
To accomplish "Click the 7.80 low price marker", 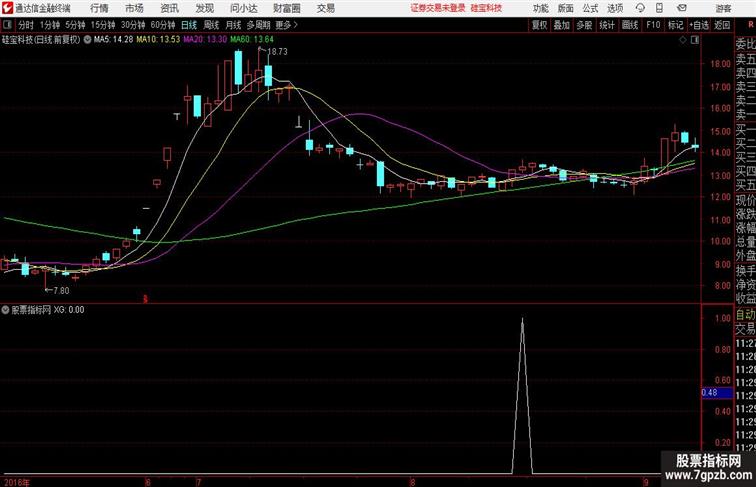I will tap(61, 291).
